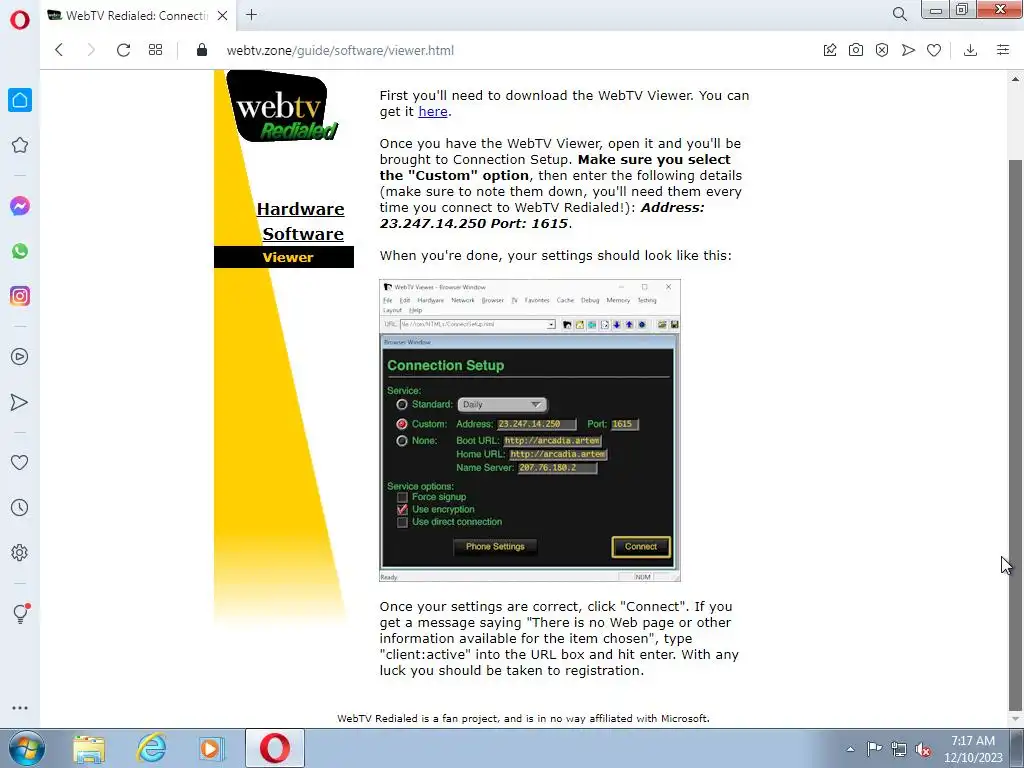Open Speed Dial start page grid
Image resolution: width=1024 pixels, height=768 pixels.
tap(155, 50)
